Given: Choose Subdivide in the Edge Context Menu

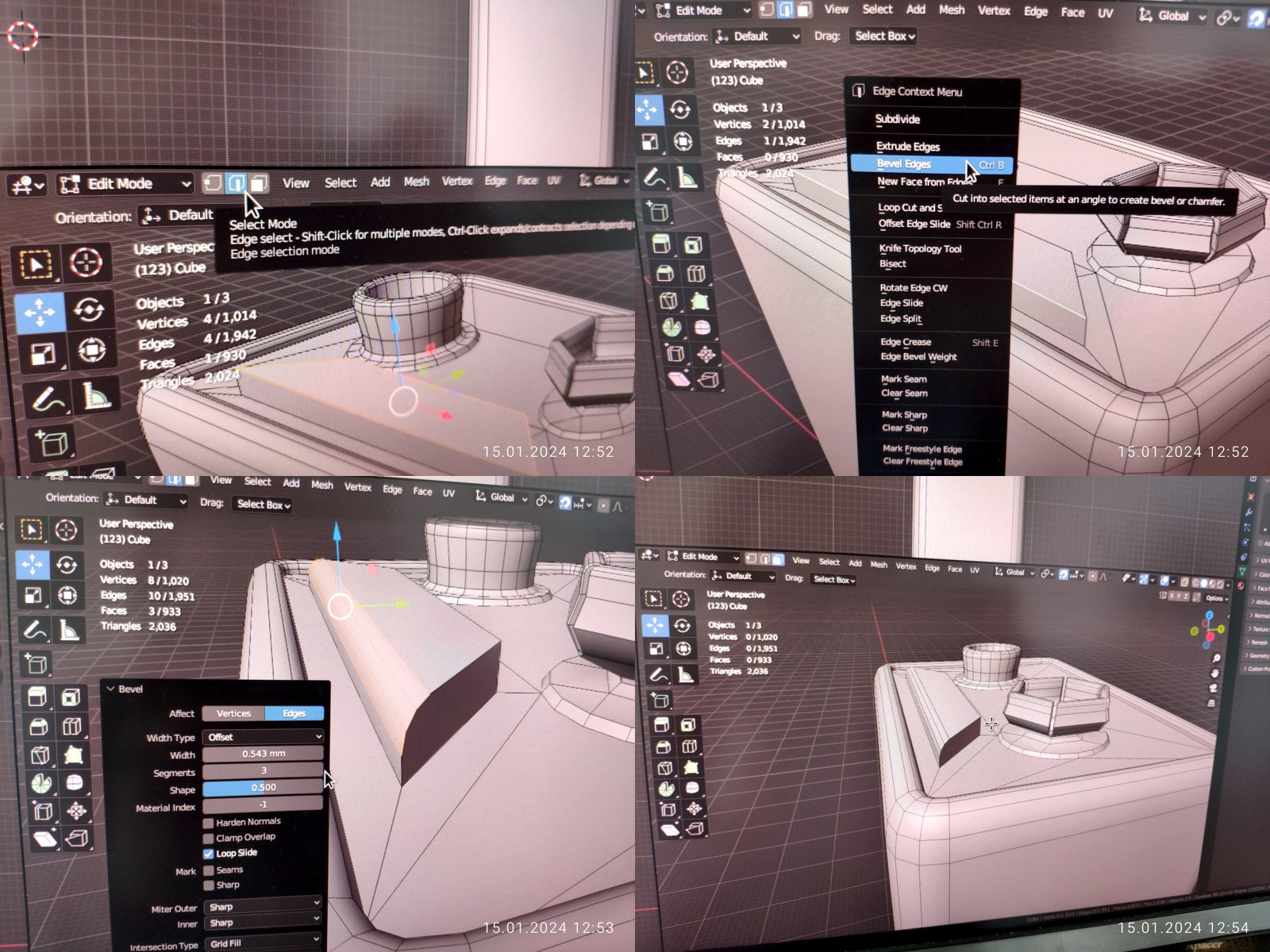Looking at the screenshot, I should click(x=898, y=120).
